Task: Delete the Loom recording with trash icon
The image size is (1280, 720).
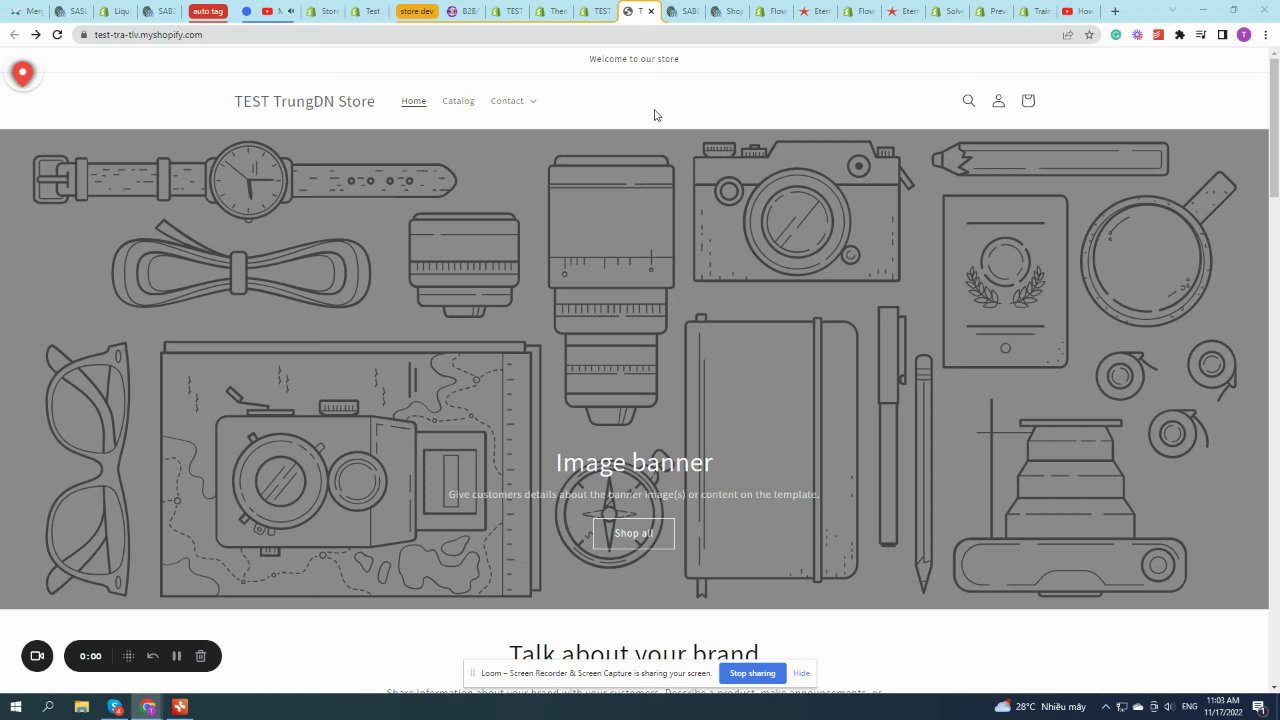Action: 201,656
